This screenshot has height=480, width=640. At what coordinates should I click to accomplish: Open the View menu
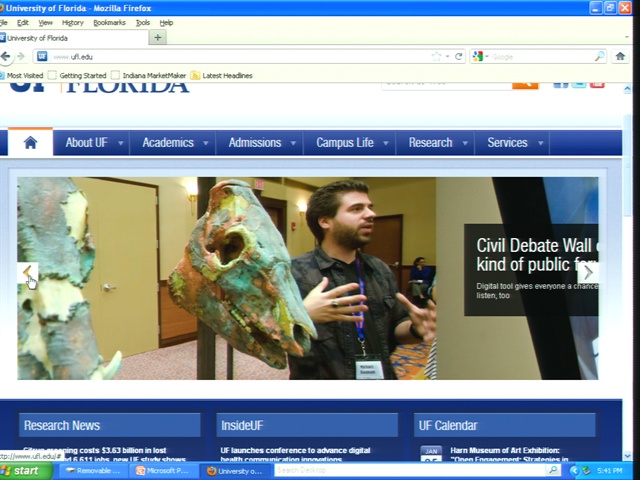[45, 23]
